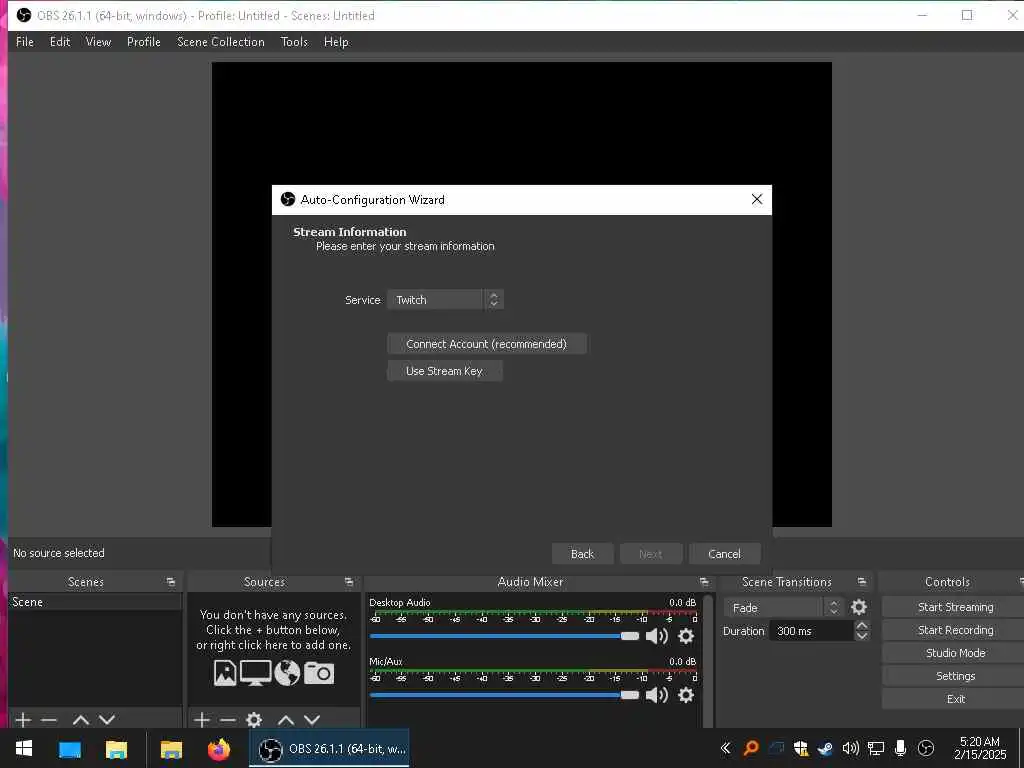Remove selected source with minus button
The image size is (1024, 768).
tap(228, 720)
